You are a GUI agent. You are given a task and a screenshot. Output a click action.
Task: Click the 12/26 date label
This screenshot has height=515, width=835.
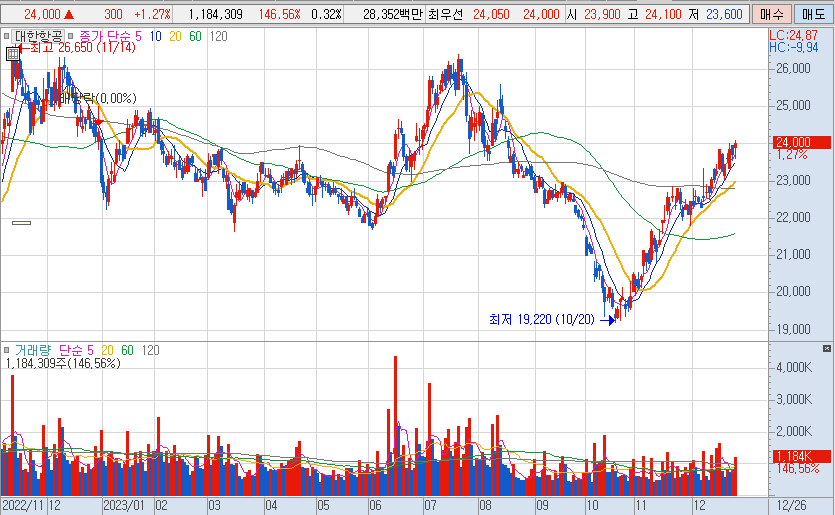[x=791, y=505]
